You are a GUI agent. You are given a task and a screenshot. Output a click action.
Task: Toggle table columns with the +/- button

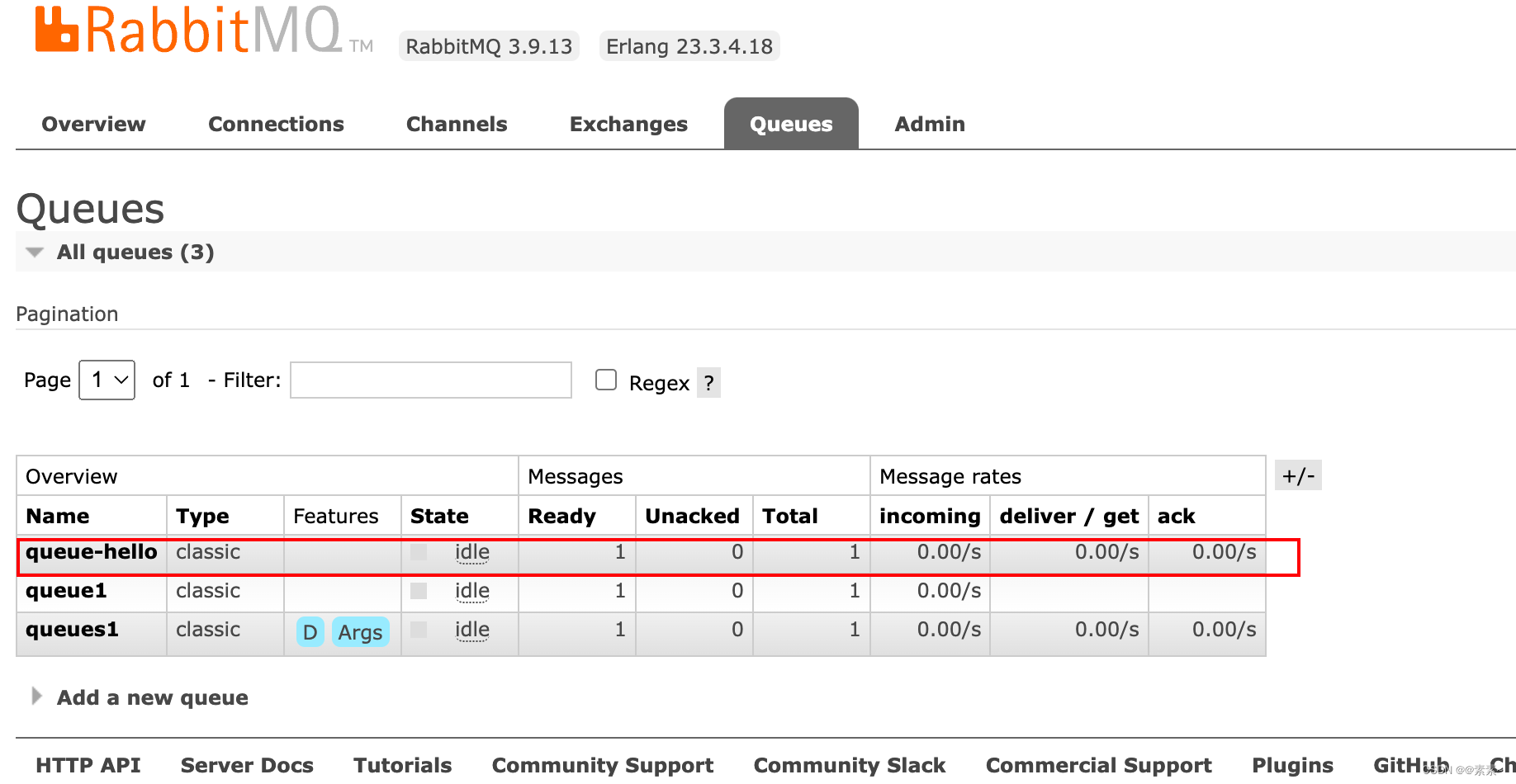pos(1298,475)
